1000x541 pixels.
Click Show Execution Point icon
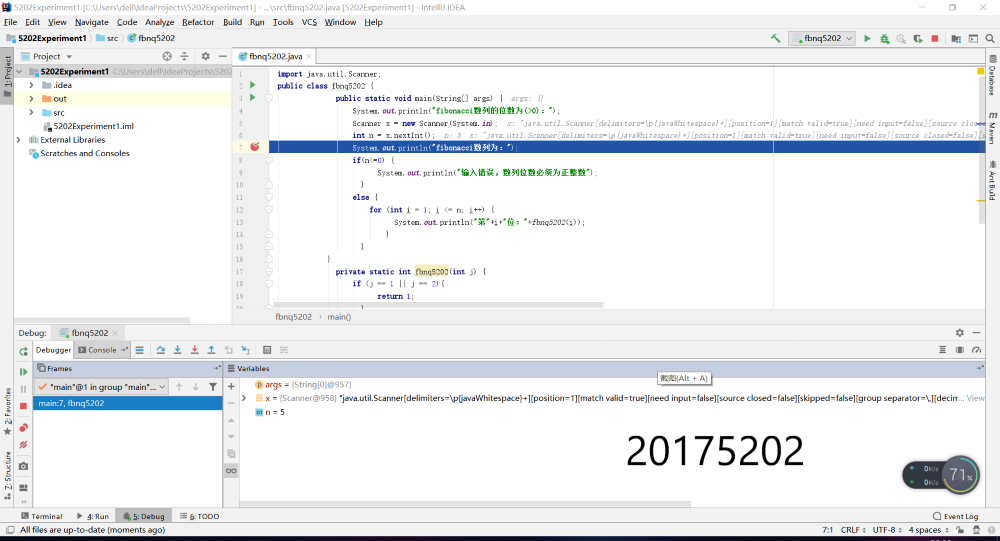140,350
